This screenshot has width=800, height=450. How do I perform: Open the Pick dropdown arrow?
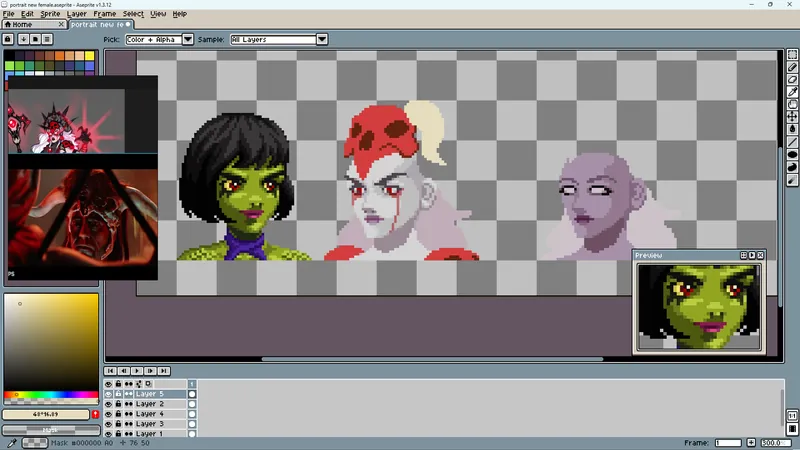point(188,39)
